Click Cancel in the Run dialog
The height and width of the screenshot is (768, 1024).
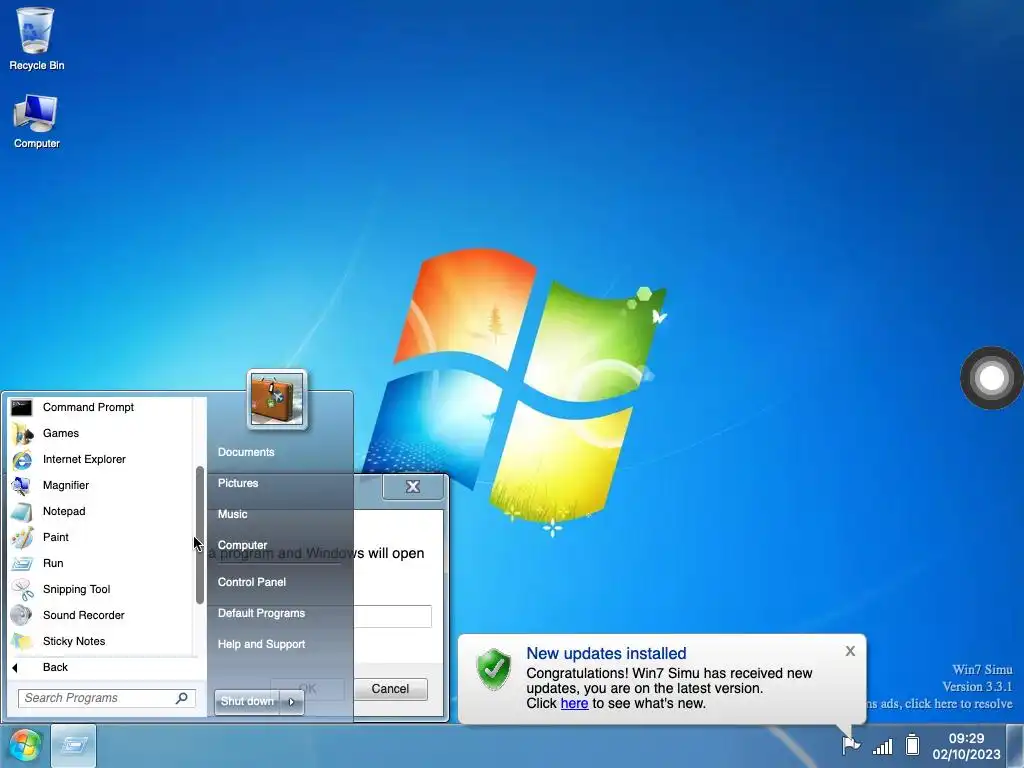pyautogui.click(x=390, y=689)
